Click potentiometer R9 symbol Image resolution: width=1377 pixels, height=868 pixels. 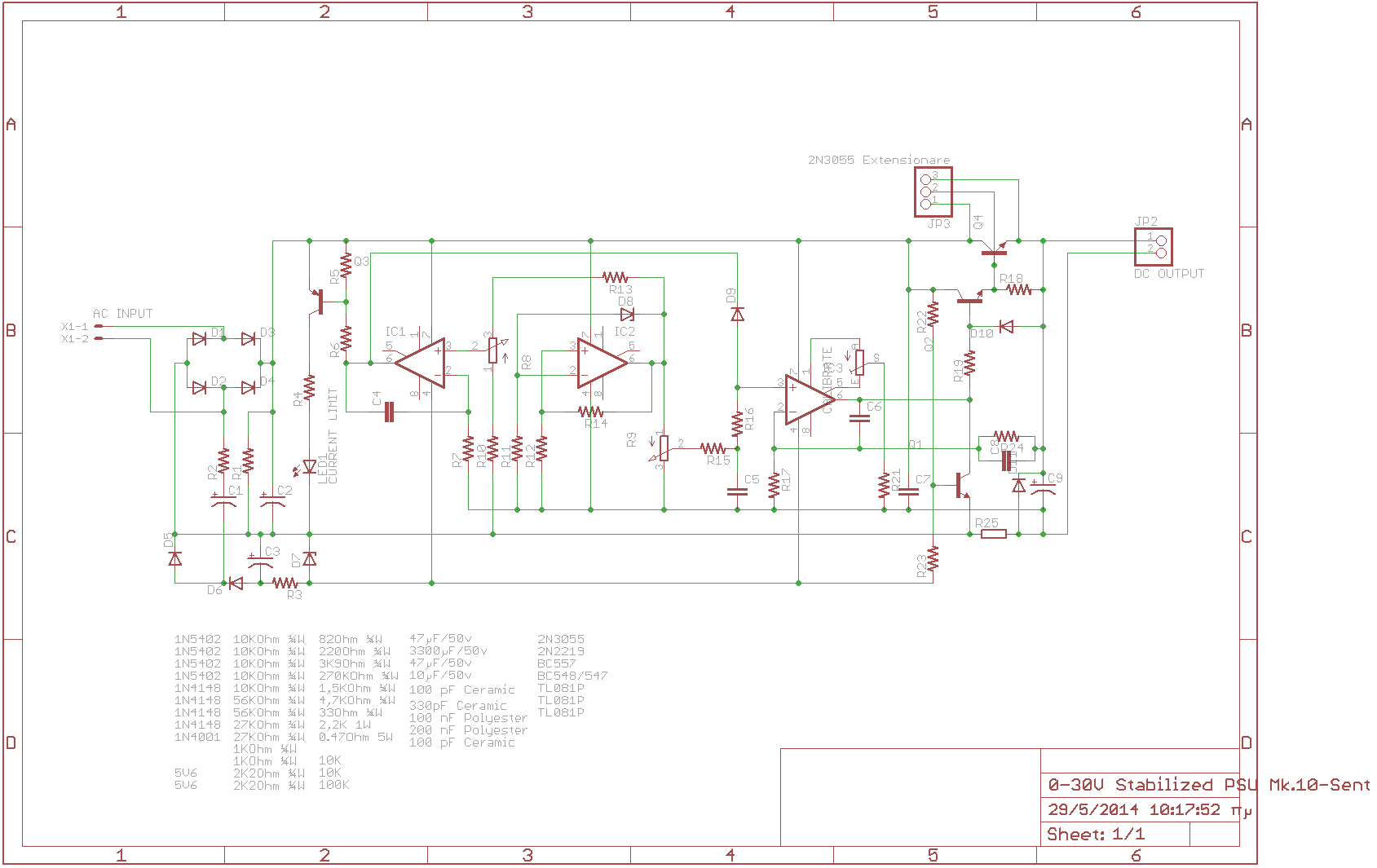[x=664, y=448]
